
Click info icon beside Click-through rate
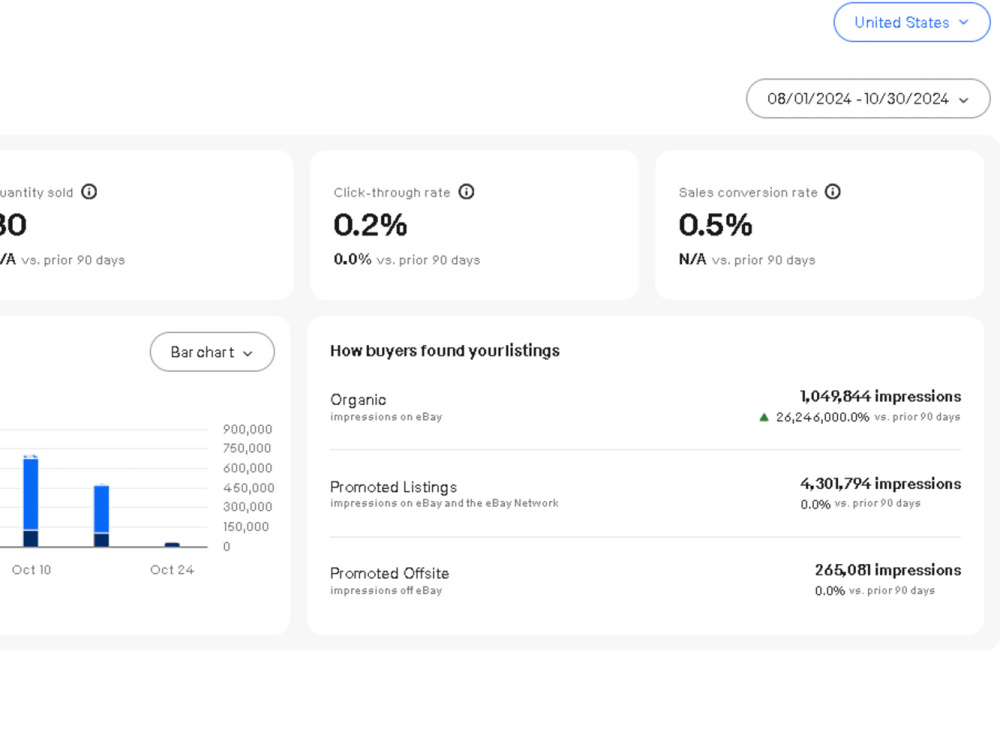467,192
